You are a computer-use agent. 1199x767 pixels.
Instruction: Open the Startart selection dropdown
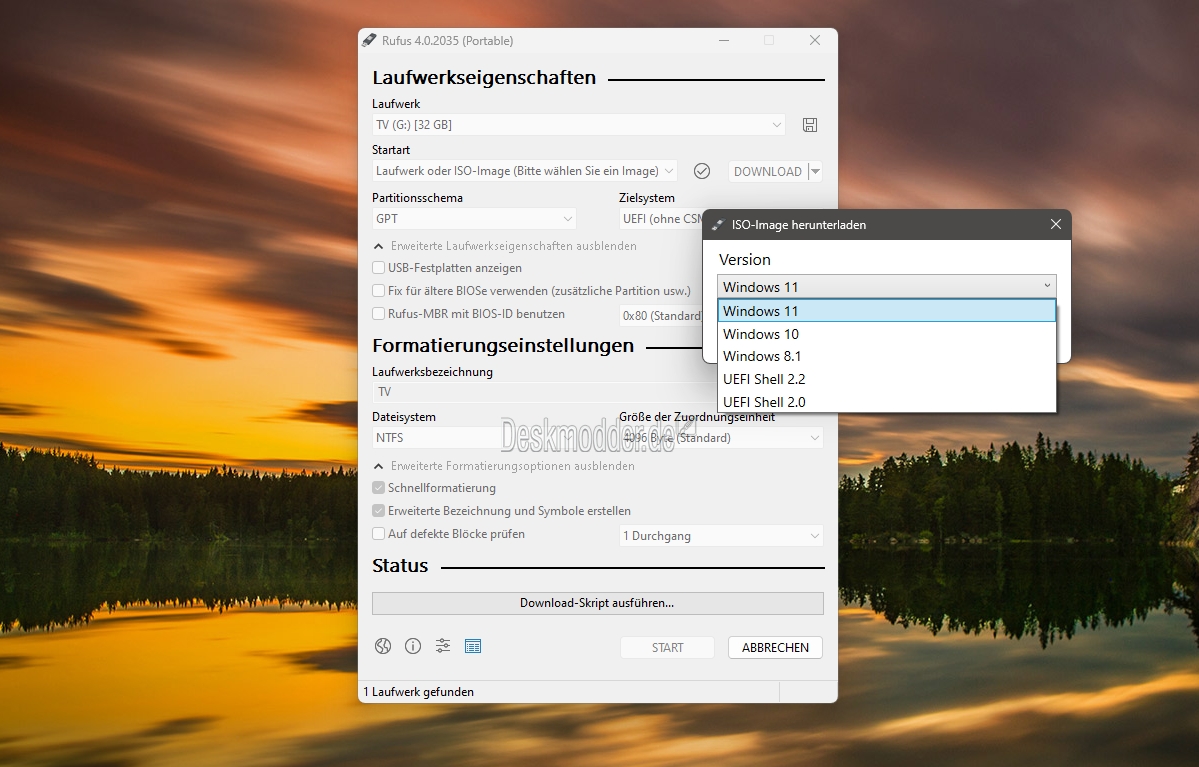[525, 171]
